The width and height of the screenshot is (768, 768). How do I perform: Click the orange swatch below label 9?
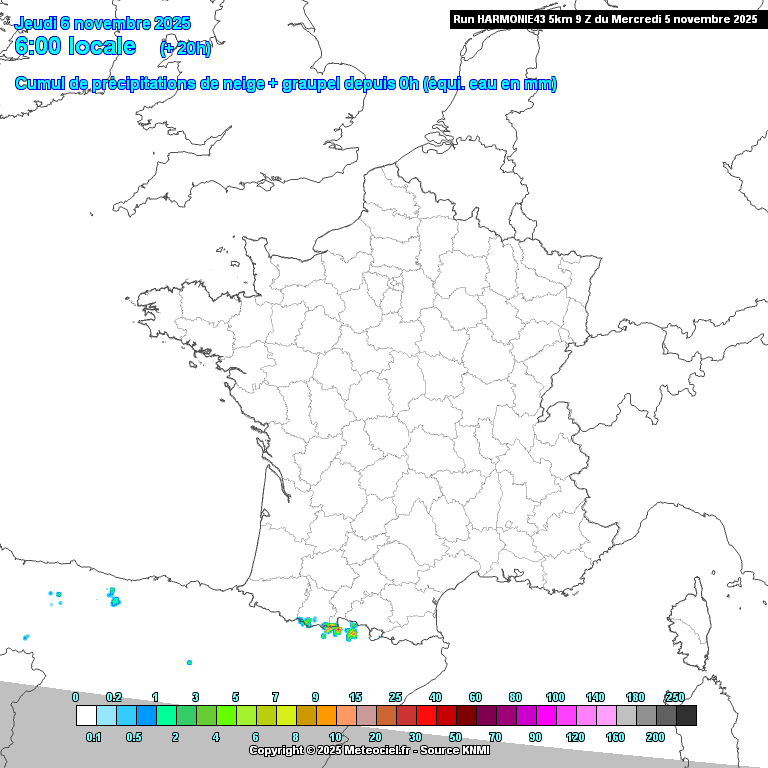[326, 715]
